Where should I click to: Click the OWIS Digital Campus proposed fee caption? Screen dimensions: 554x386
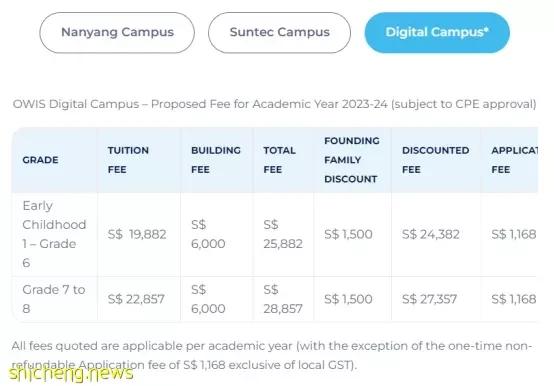(x=275, y=104)
